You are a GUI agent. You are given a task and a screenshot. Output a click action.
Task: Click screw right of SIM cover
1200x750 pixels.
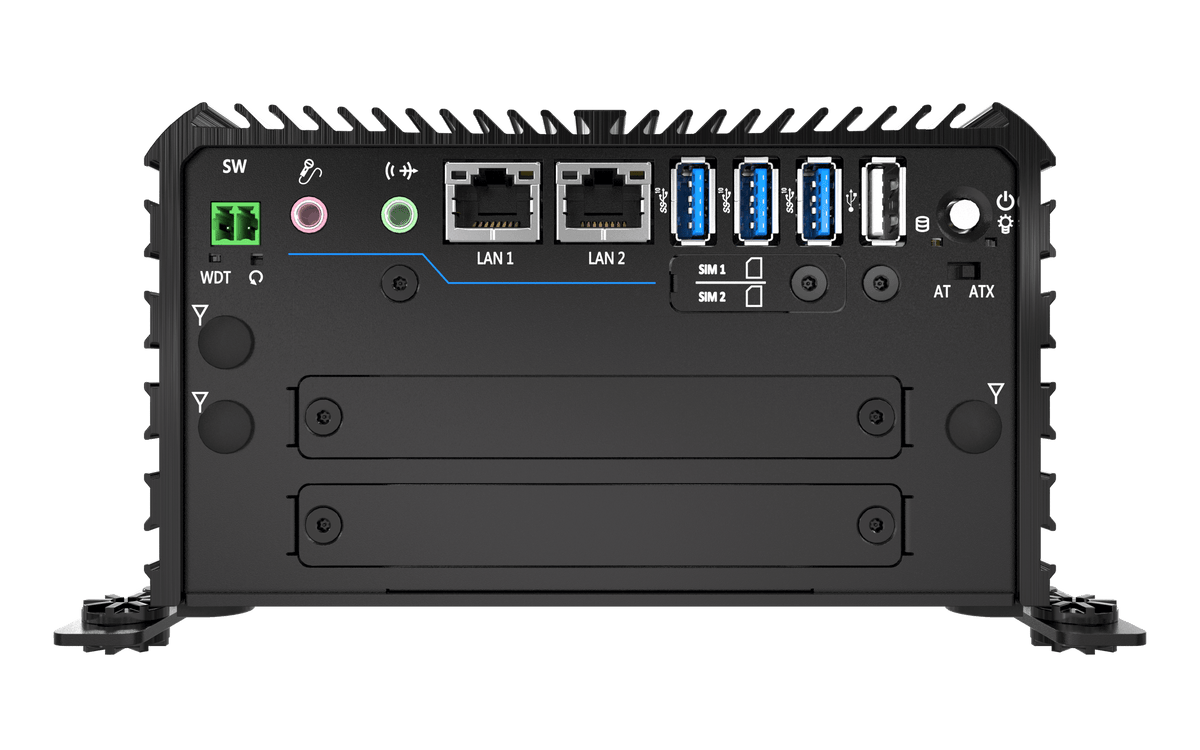pyautogui.click(x=879, y=283)
